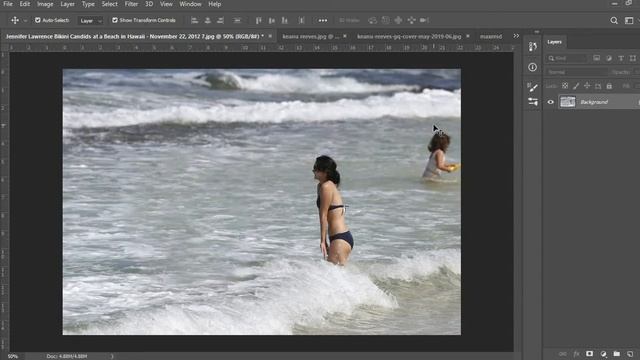Click the 3D Mode label in options bar
This screenshot has width=640, height=360.
coord(349,20)
